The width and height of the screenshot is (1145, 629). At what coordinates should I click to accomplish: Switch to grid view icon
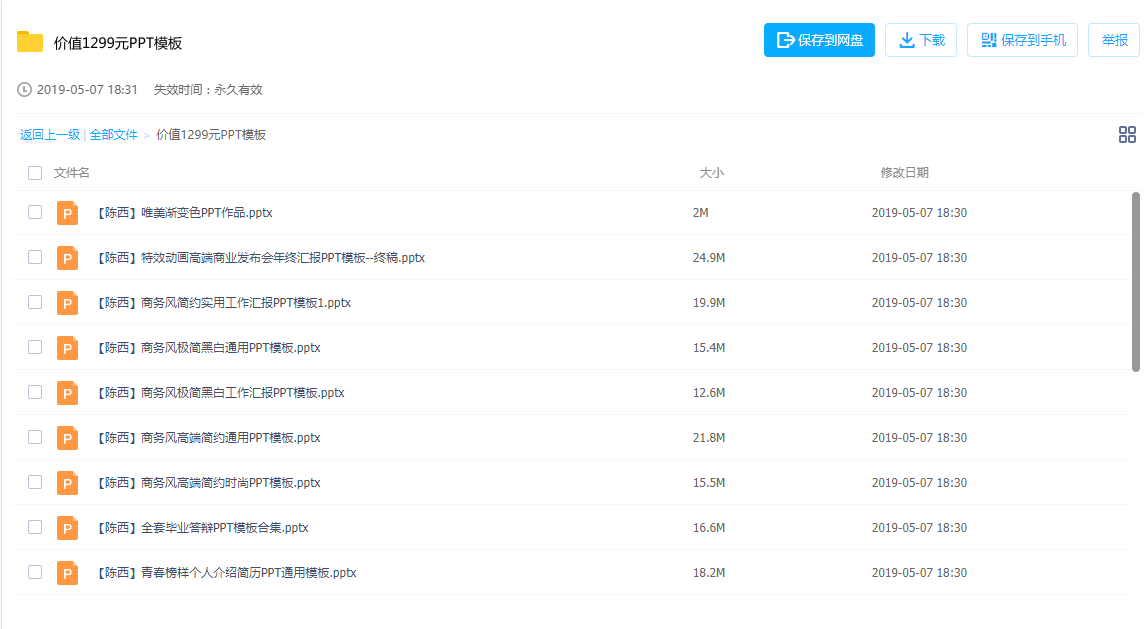[x=1127, y=134]
